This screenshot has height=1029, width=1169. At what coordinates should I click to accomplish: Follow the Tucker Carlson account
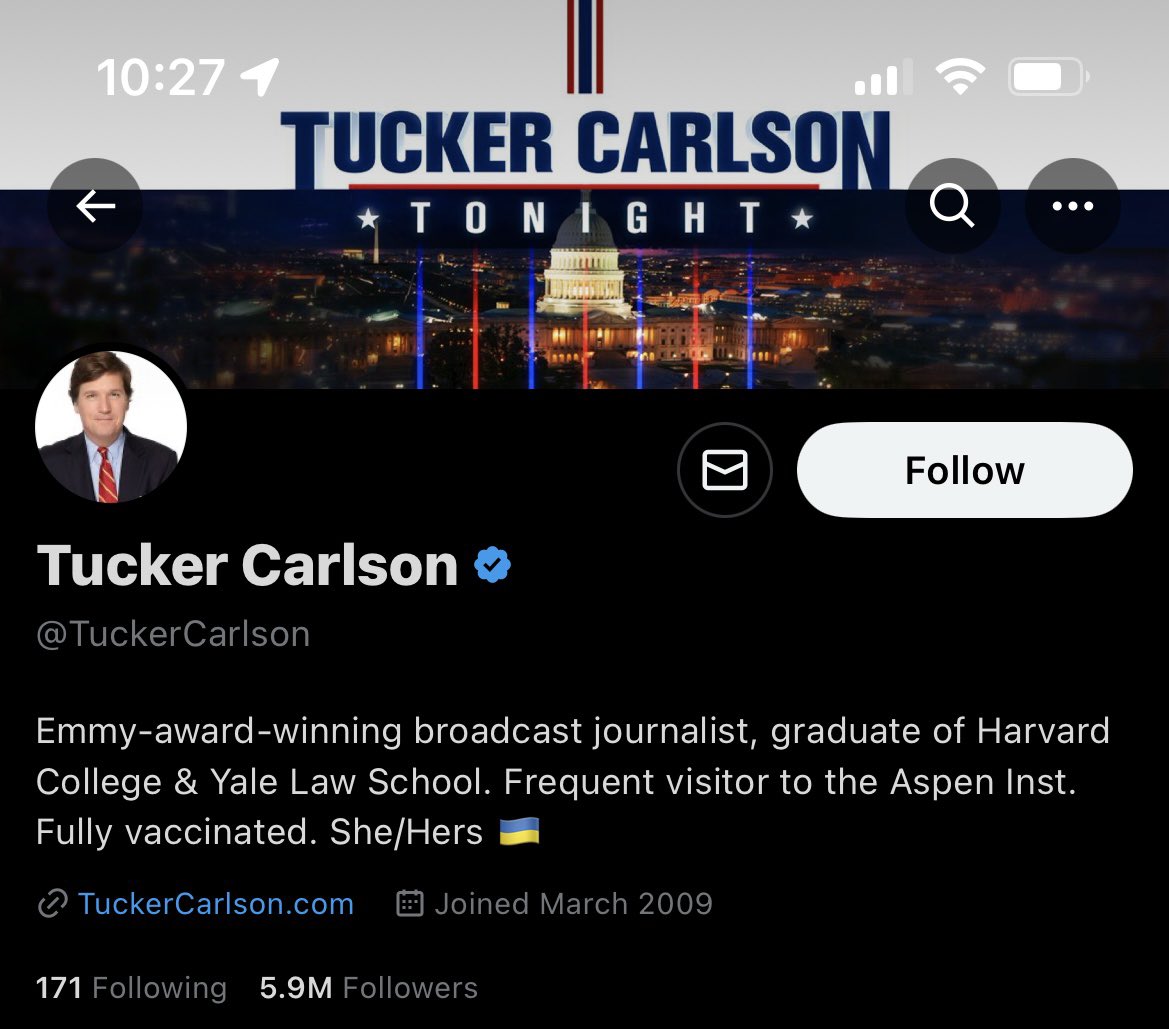(965, 470)
